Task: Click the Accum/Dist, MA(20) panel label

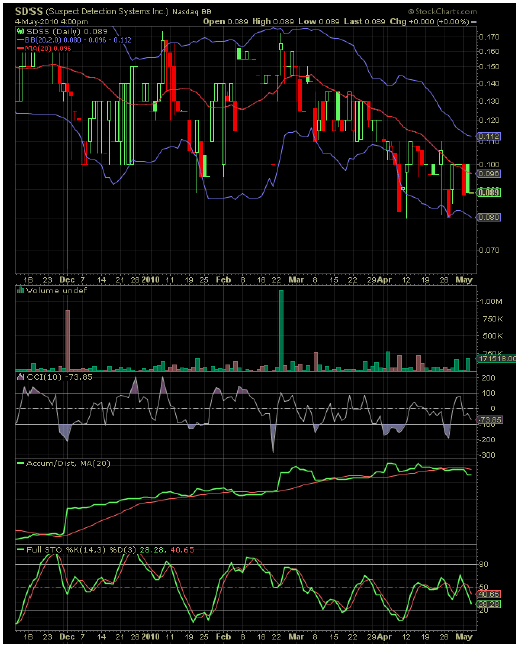Action: pyautogui.click(x=68, y=463)
